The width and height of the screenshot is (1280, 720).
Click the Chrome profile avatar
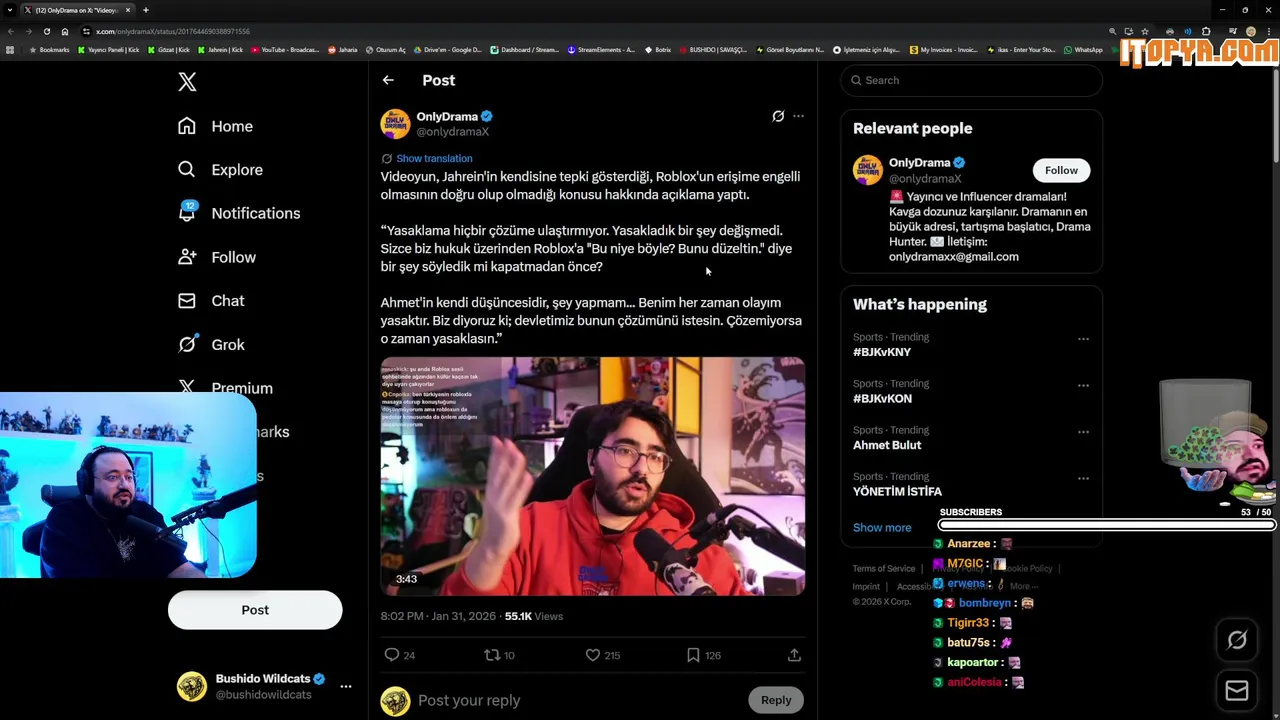[1250, 31]
